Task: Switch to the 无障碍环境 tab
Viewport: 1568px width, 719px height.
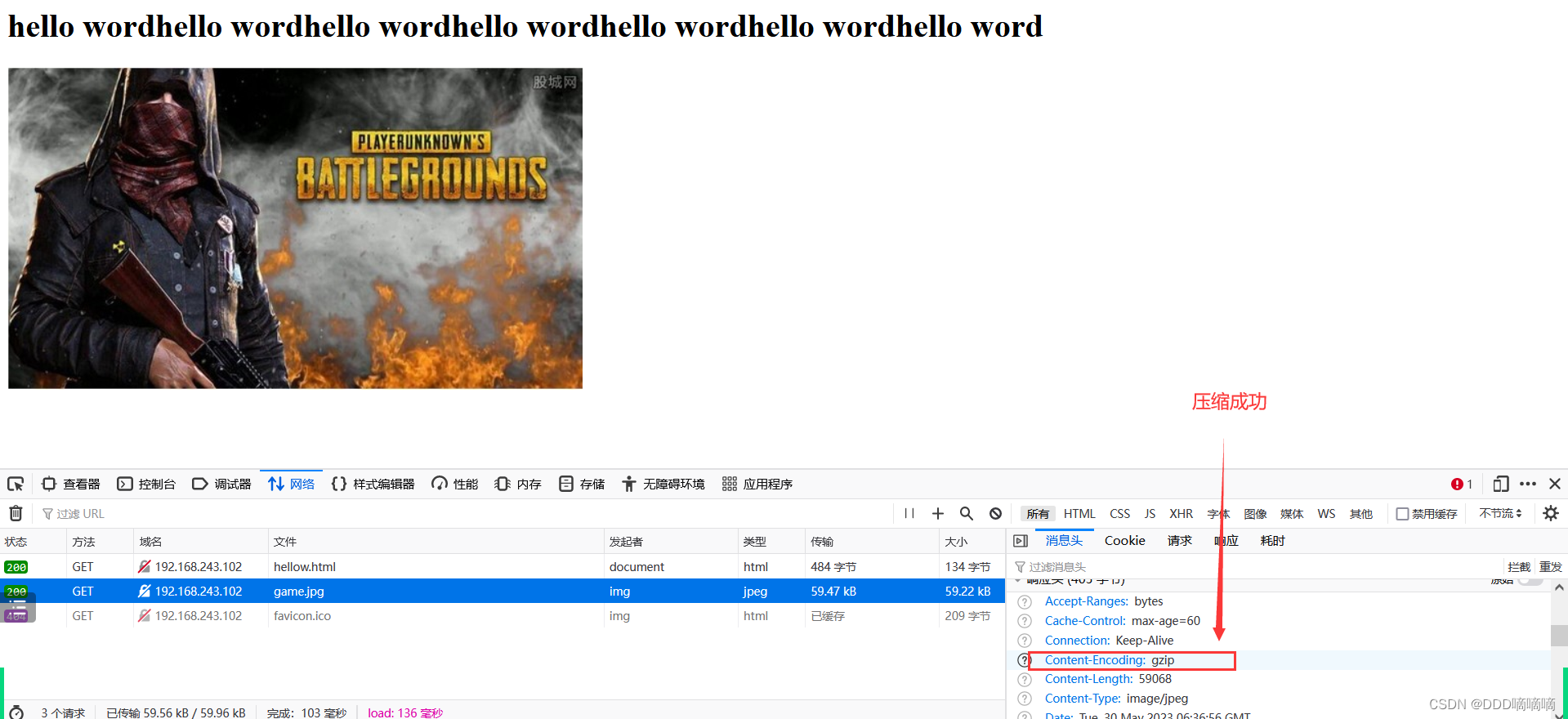Action: click(x=663, y=484)
